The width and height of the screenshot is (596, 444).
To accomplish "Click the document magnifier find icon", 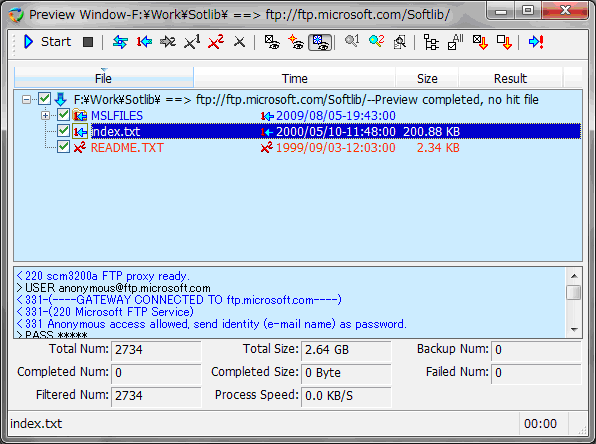I will pos(400,42).
